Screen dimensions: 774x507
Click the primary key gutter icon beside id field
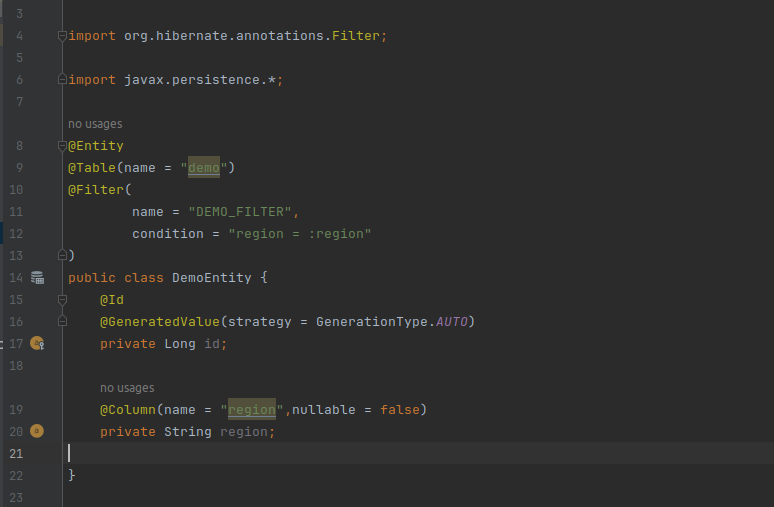(37, 343)
